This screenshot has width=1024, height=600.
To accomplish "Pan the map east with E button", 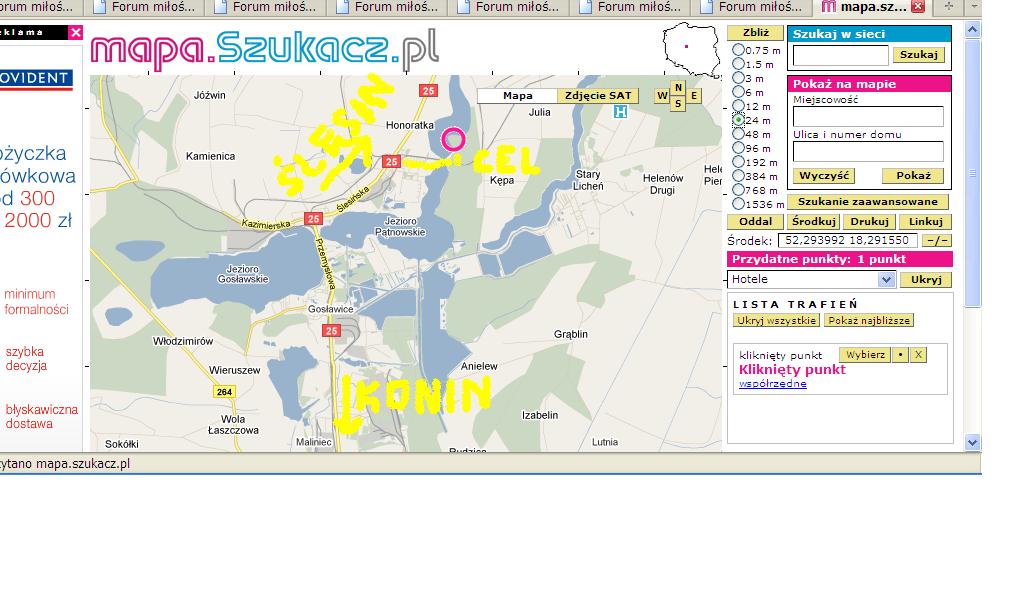I will pyautogui.click(x=694, y=96).
